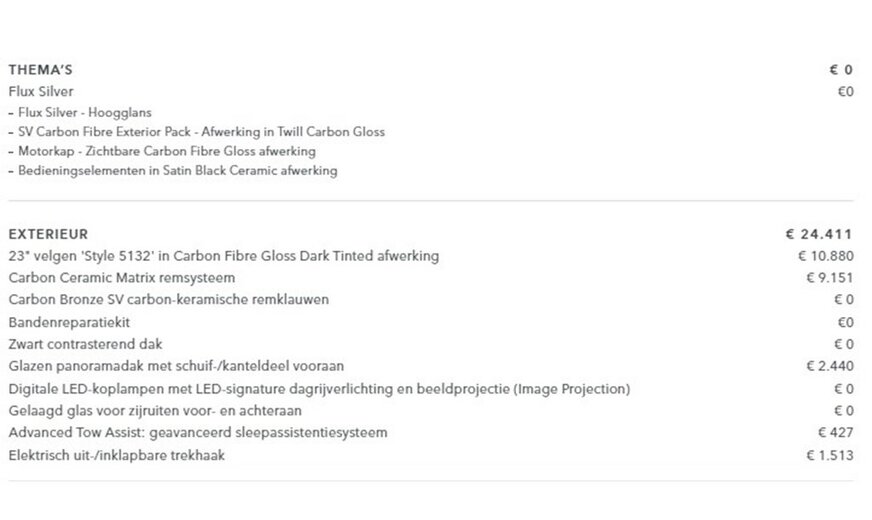Select the Bandenreparatiekit item
Viewport: 872px width, 520px height.
click(69, 322)
